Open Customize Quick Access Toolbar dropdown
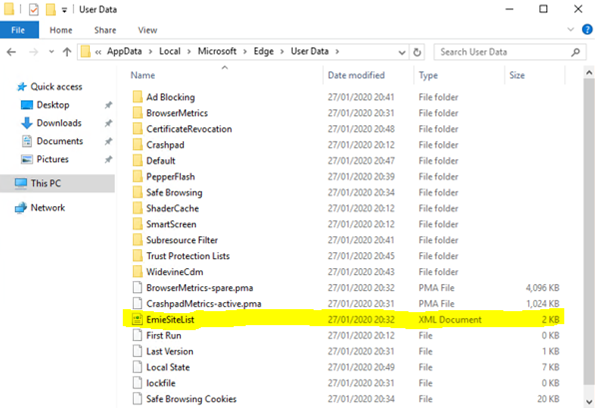The image size is (595, 408). (x=64, y=10)
